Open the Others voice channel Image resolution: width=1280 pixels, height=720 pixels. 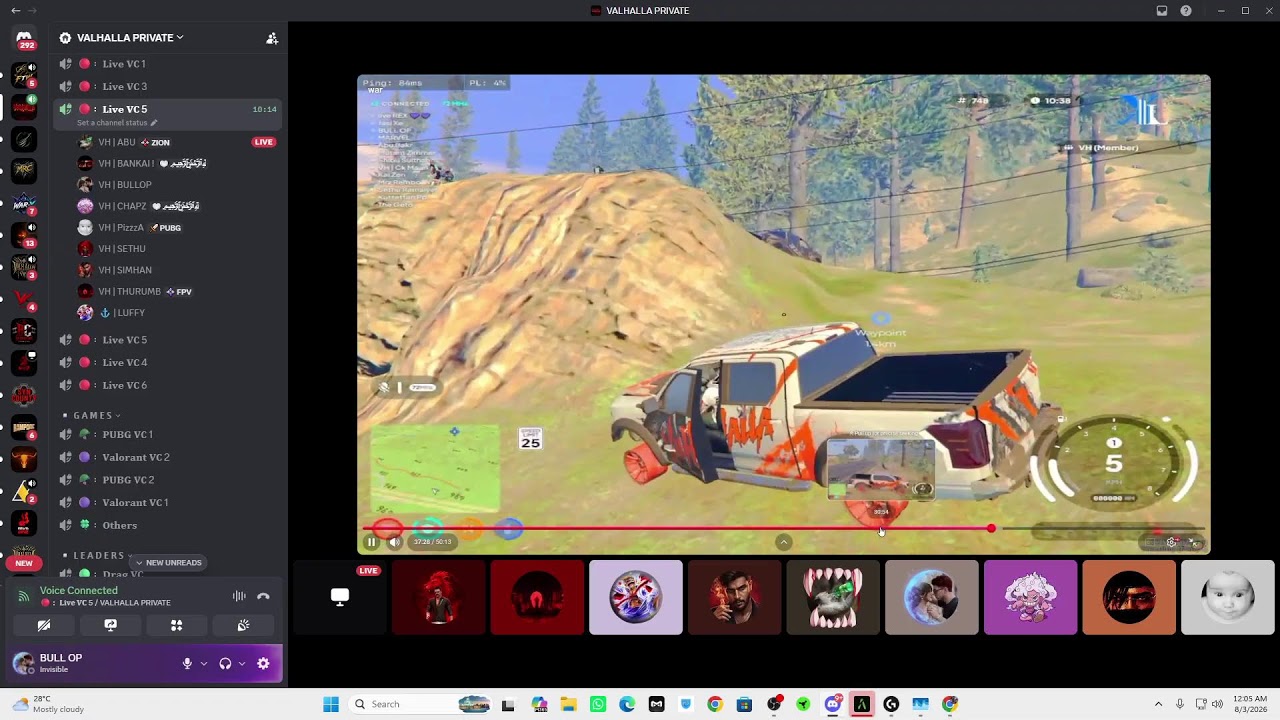(168, 526)
